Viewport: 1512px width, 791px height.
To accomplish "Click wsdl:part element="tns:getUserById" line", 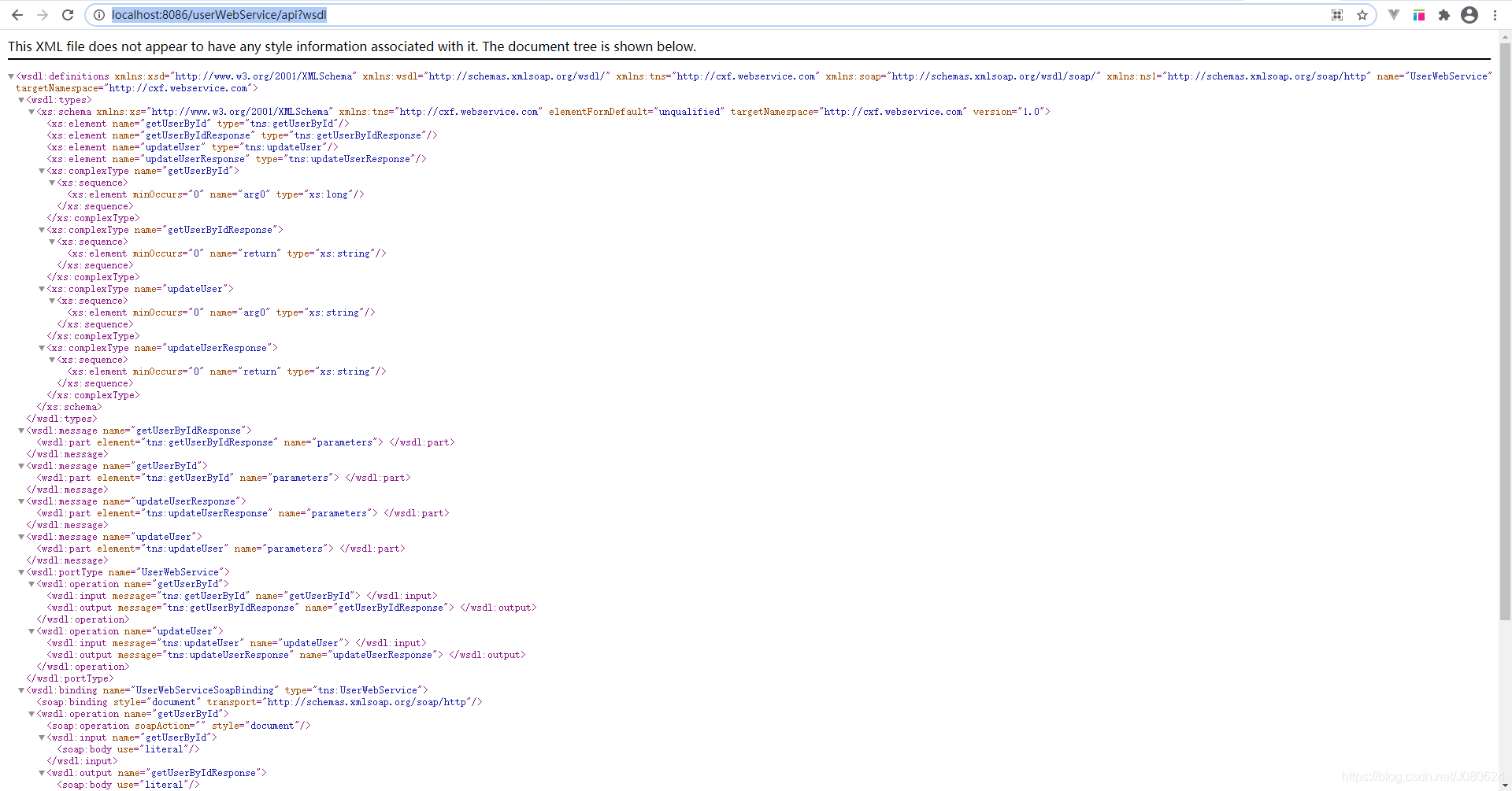I will [x=224, y=478].
